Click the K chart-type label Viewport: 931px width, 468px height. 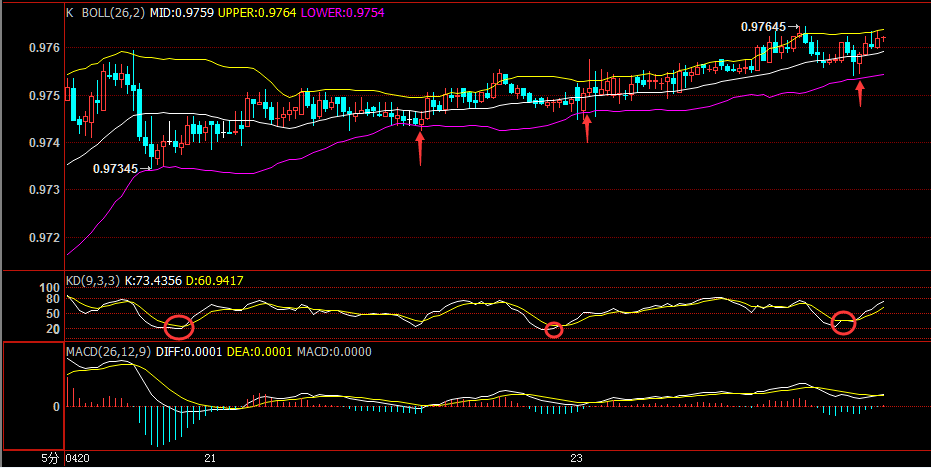pos(69,12)
